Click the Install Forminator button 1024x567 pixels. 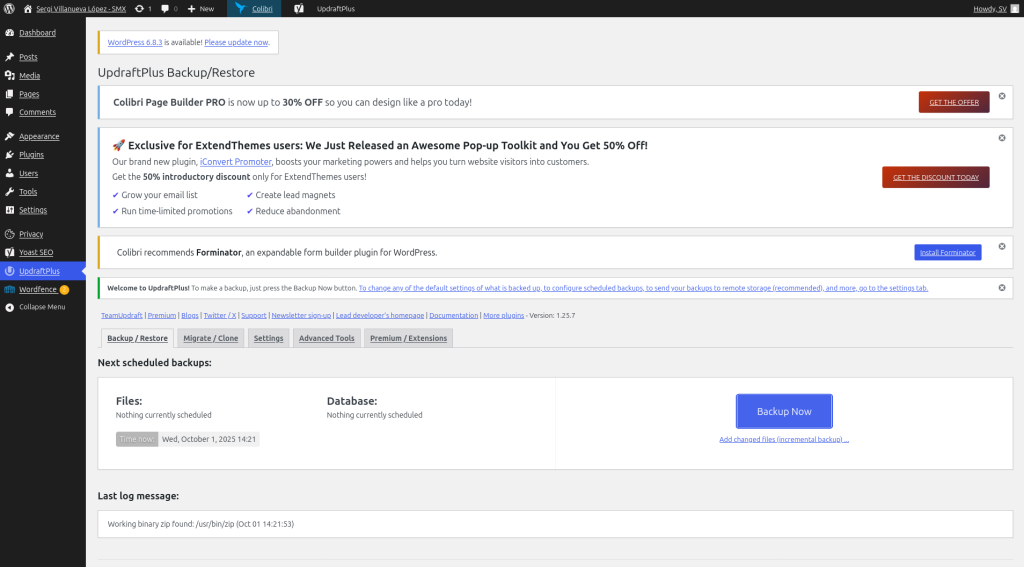click(947, 252)
